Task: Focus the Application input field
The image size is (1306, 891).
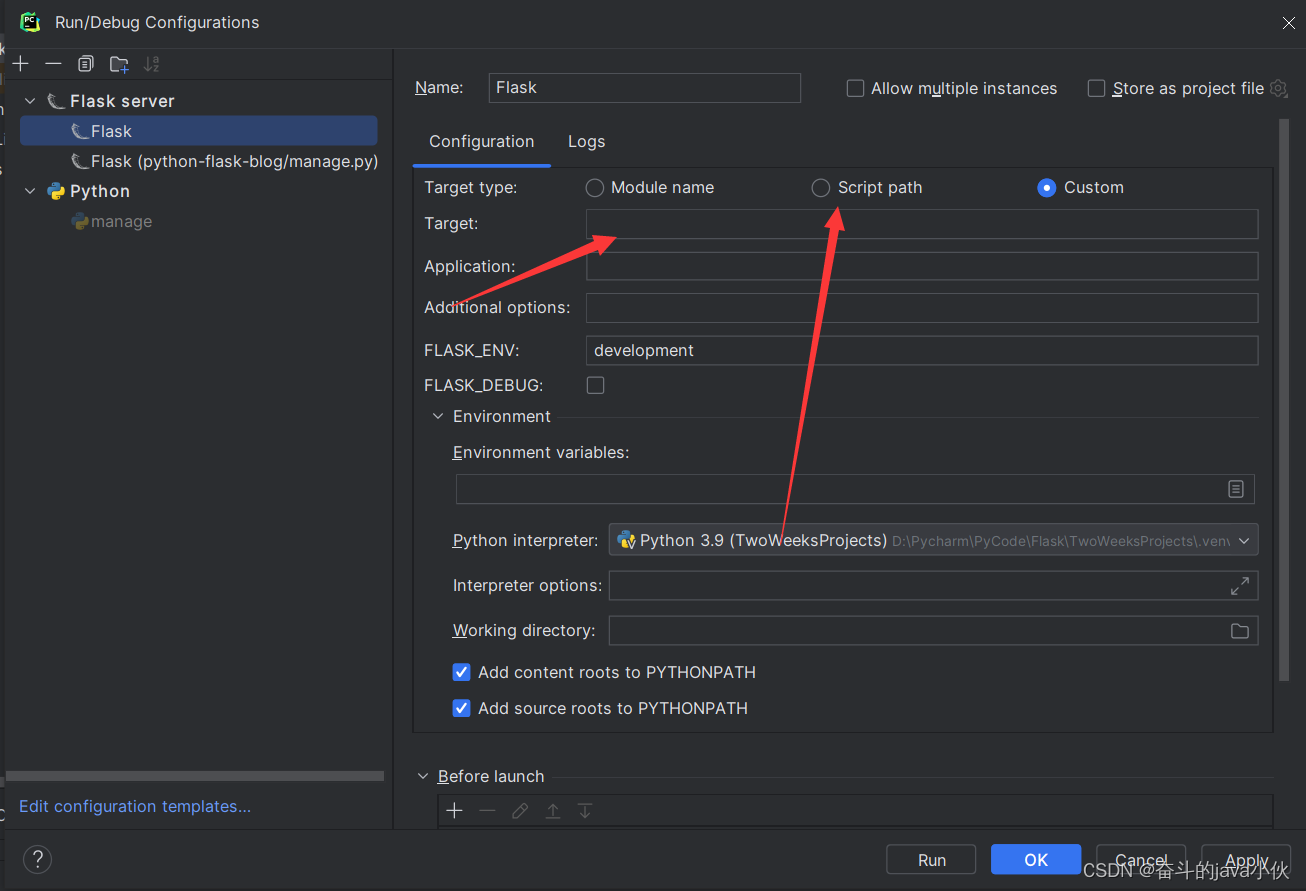Action: [922, 266]
